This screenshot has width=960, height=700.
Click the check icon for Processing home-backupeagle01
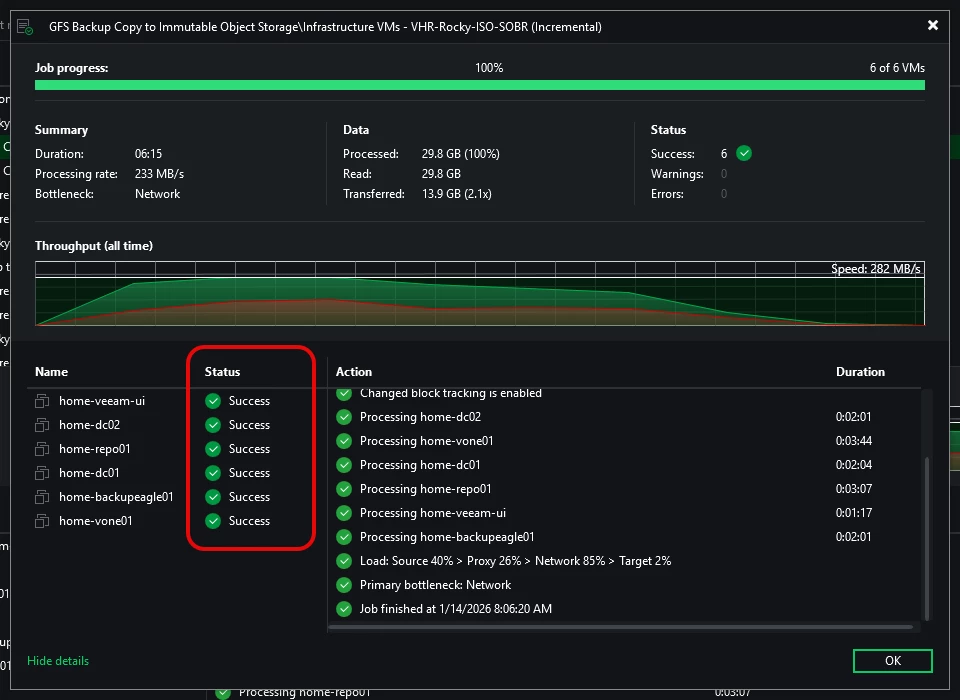344,537
